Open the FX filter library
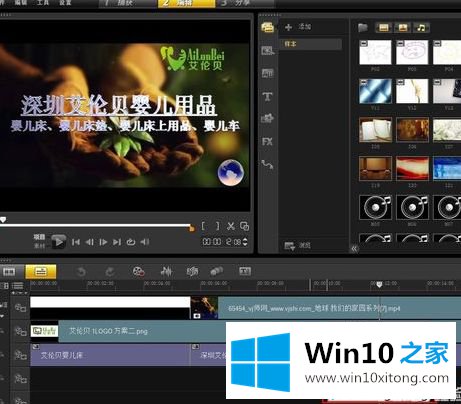The height and width of the screenshot is (404, 461). 267,142
